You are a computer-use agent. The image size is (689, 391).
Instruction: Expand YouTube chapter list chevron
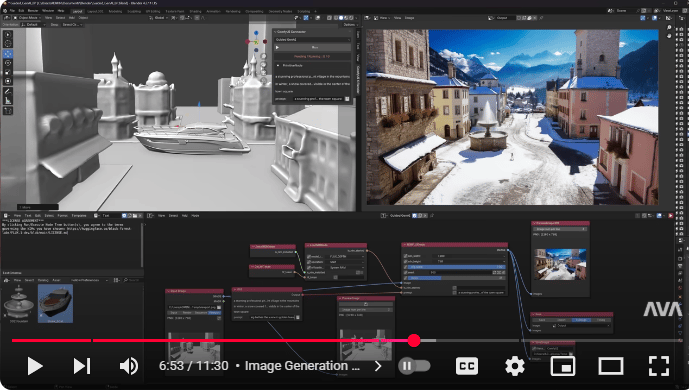pos(378,366)
